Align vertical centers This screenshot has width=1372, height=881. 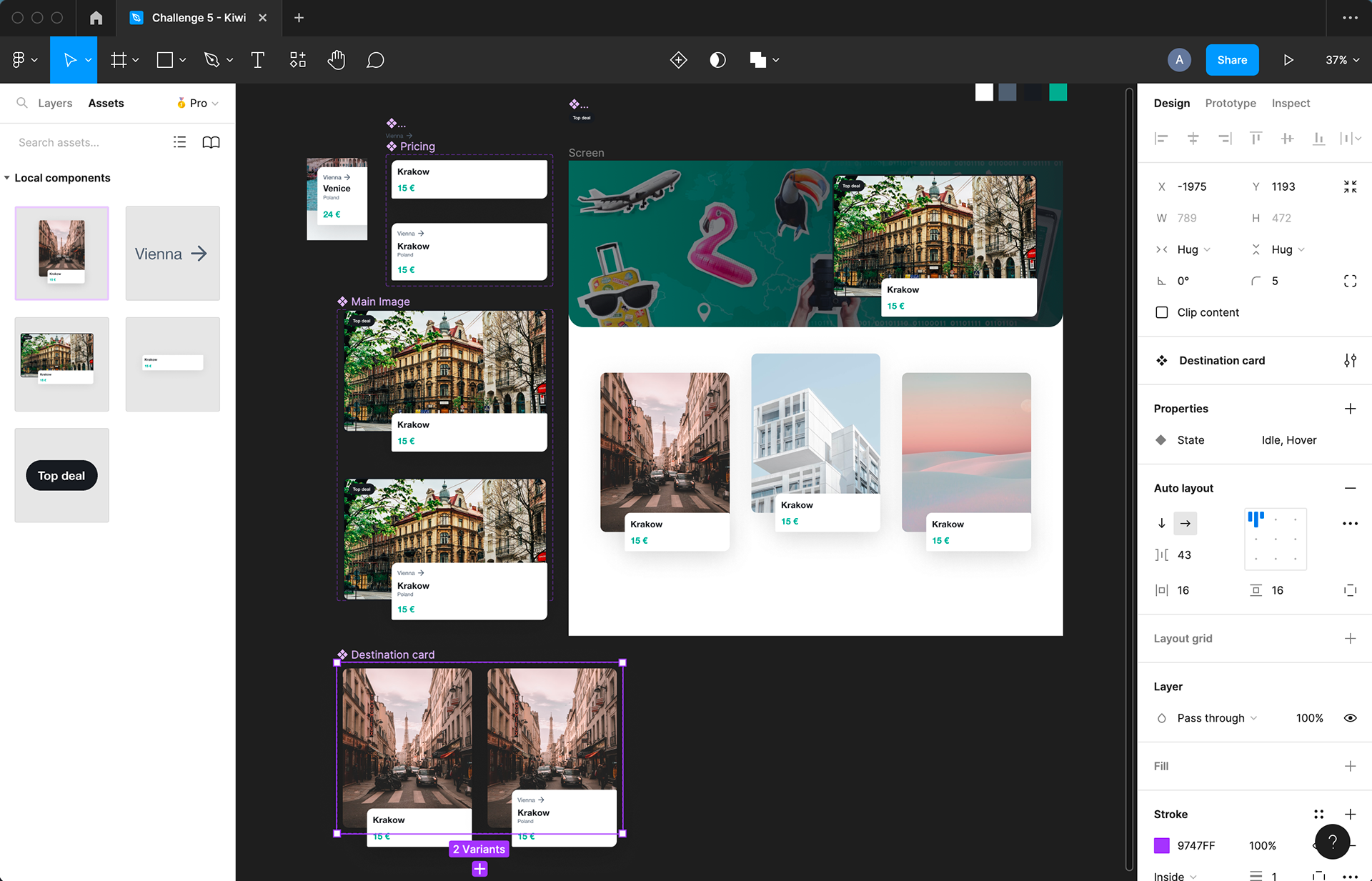[x=1287, y=139]
